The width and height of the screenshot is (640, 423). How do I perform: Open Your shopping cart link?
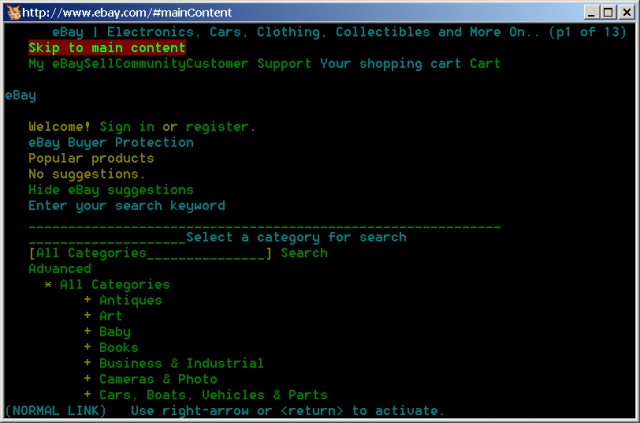pos(390,64)
